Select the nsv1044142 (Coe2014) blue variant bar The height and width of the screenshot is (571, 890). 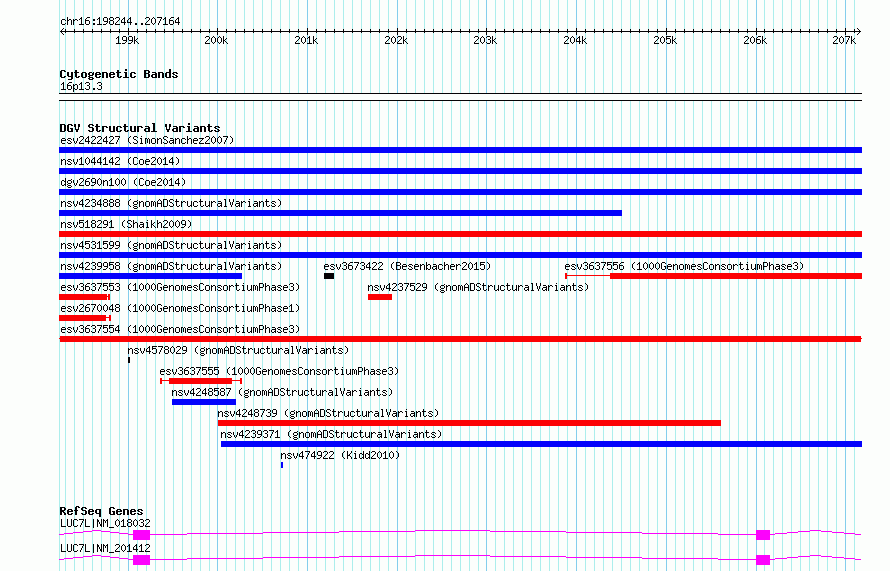pos(460,171)
